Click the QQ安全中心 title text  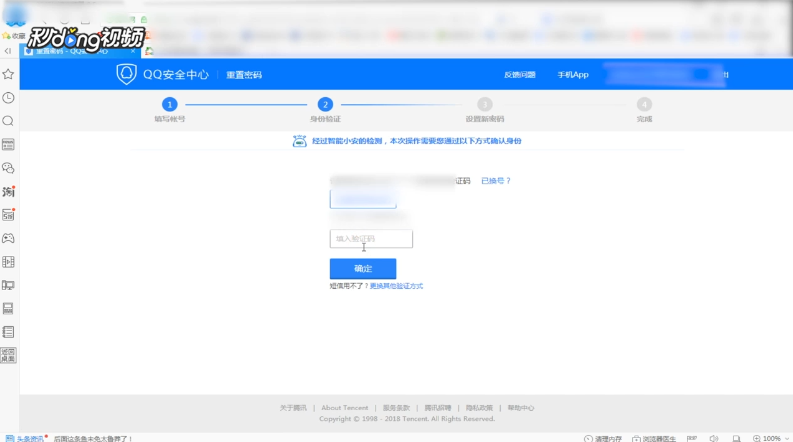(175, 75)
